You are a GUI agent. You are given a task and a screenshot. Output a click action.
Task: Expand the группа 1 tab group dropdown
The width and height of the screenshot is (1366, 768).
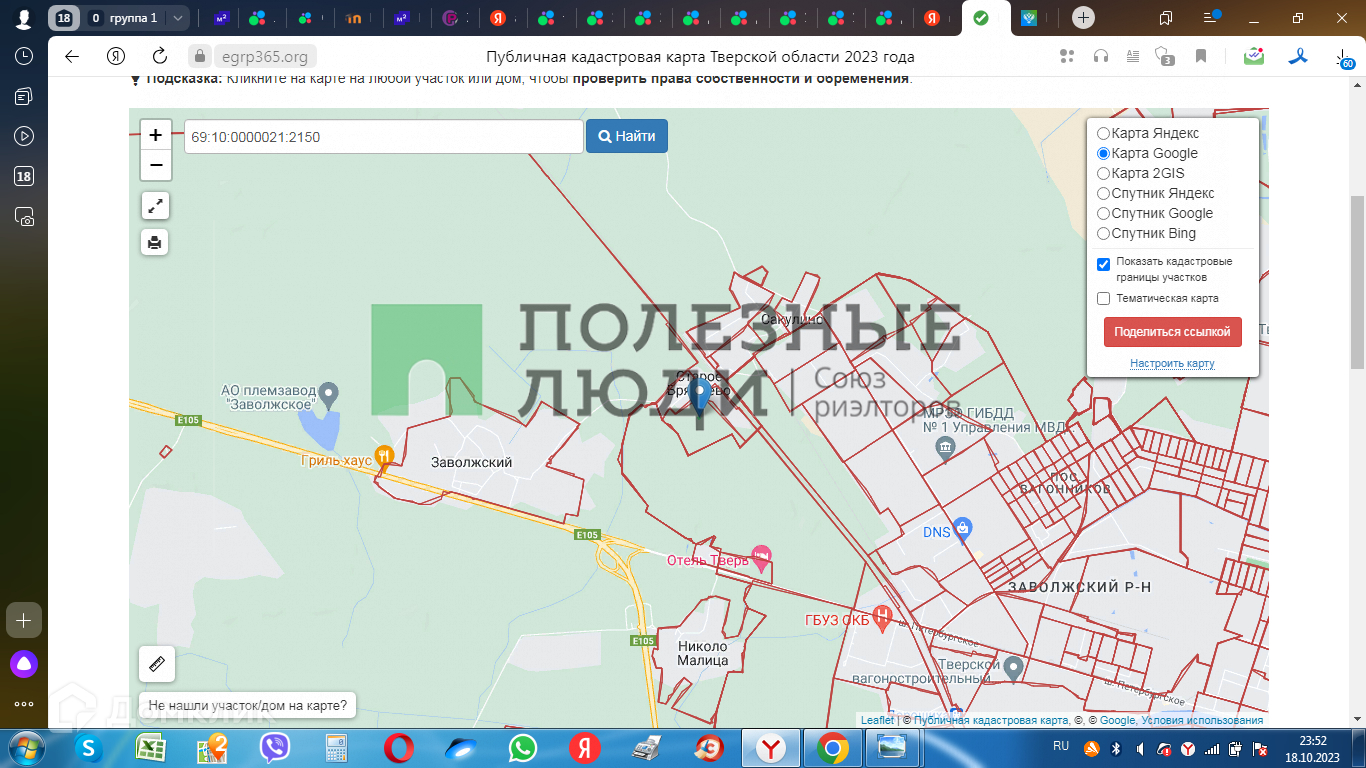pos(177,18)
